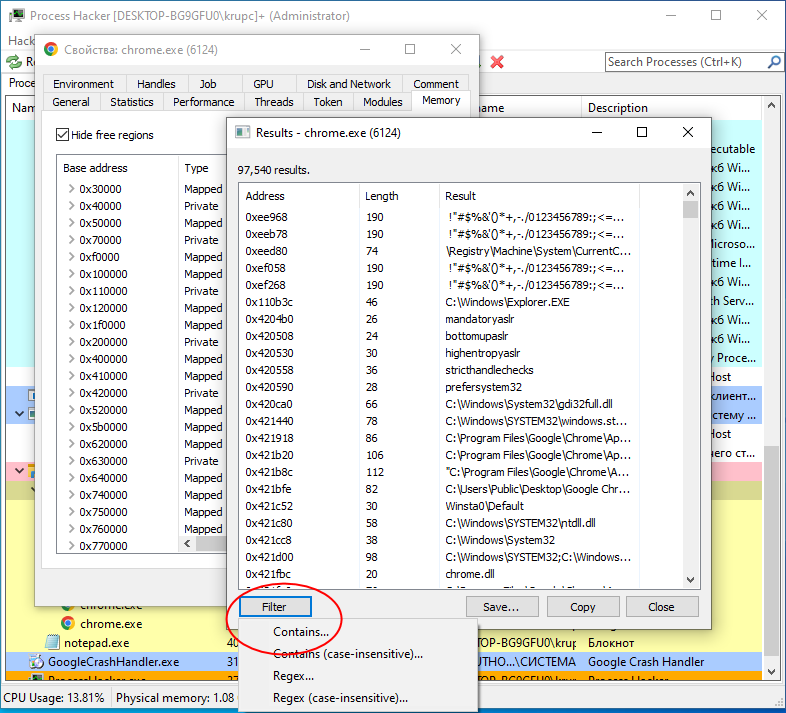The height and width of the screenshot is (713, 786).
Task: Sort results by Length column header
Action: (399, 196)
